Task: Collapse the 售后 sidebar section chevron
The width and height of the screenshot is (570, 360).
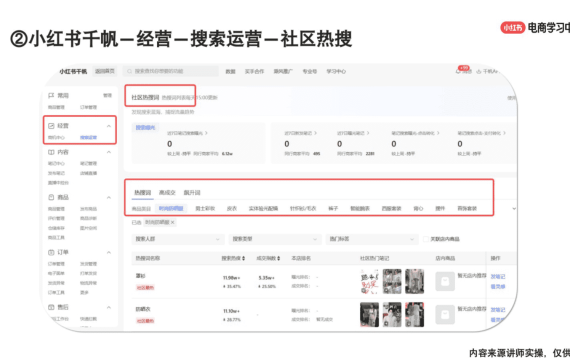Action: 109,308
